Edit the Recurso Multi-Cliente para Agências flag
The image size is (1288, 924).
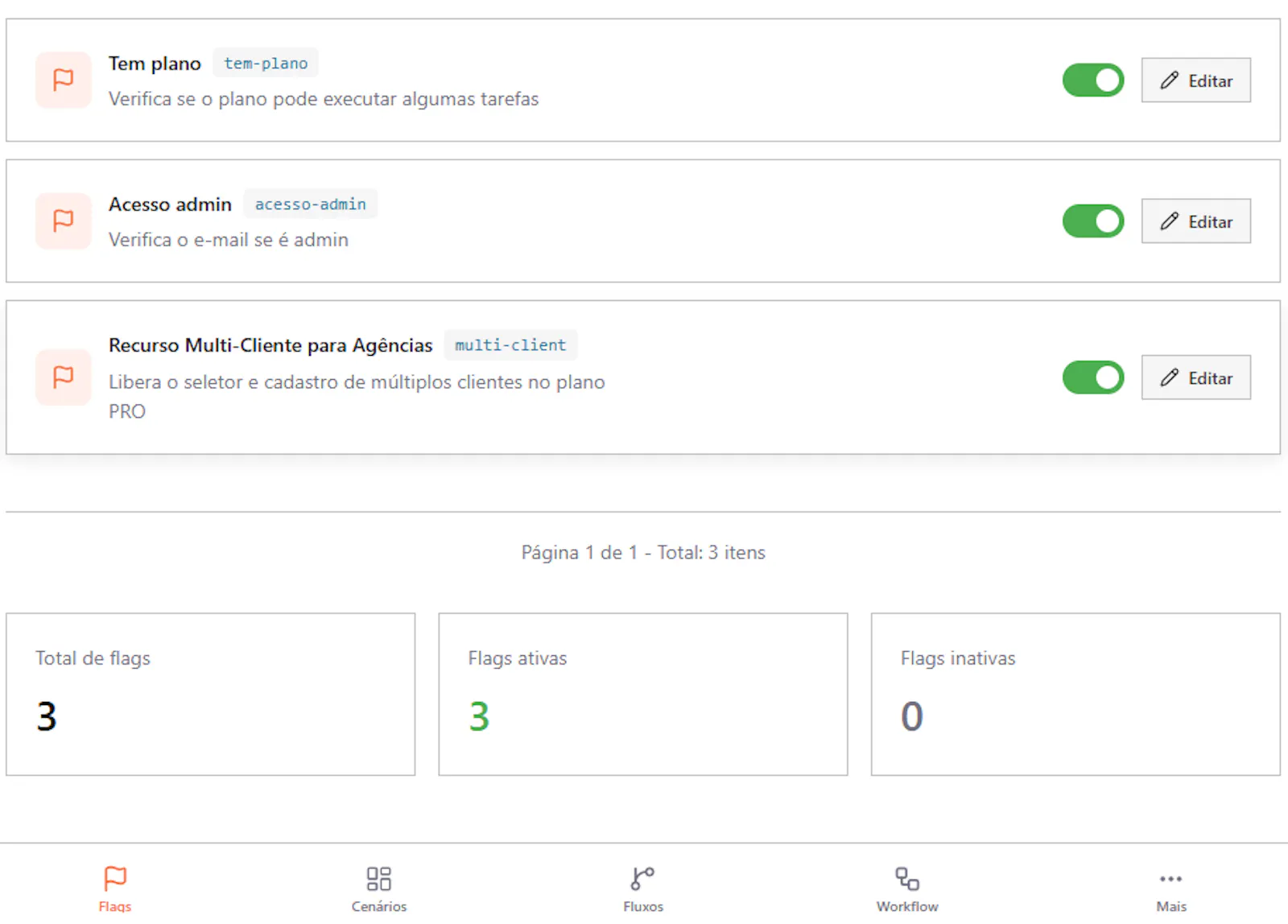pyautogui.click(x=1196, y=377)
